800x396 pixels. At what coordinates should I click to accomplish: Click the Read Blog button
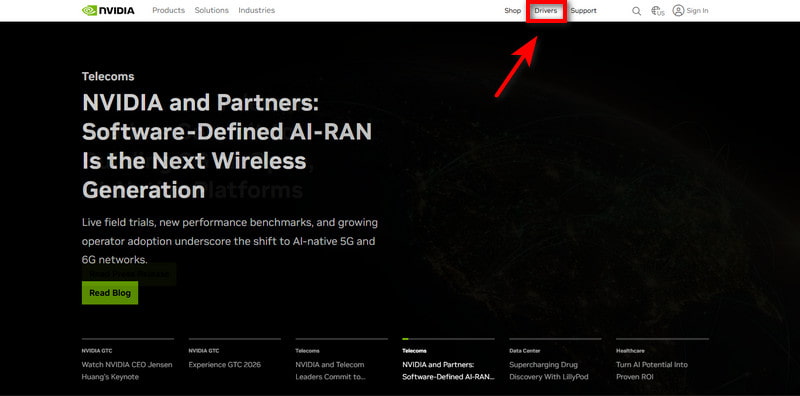click(x=110, y=293)
